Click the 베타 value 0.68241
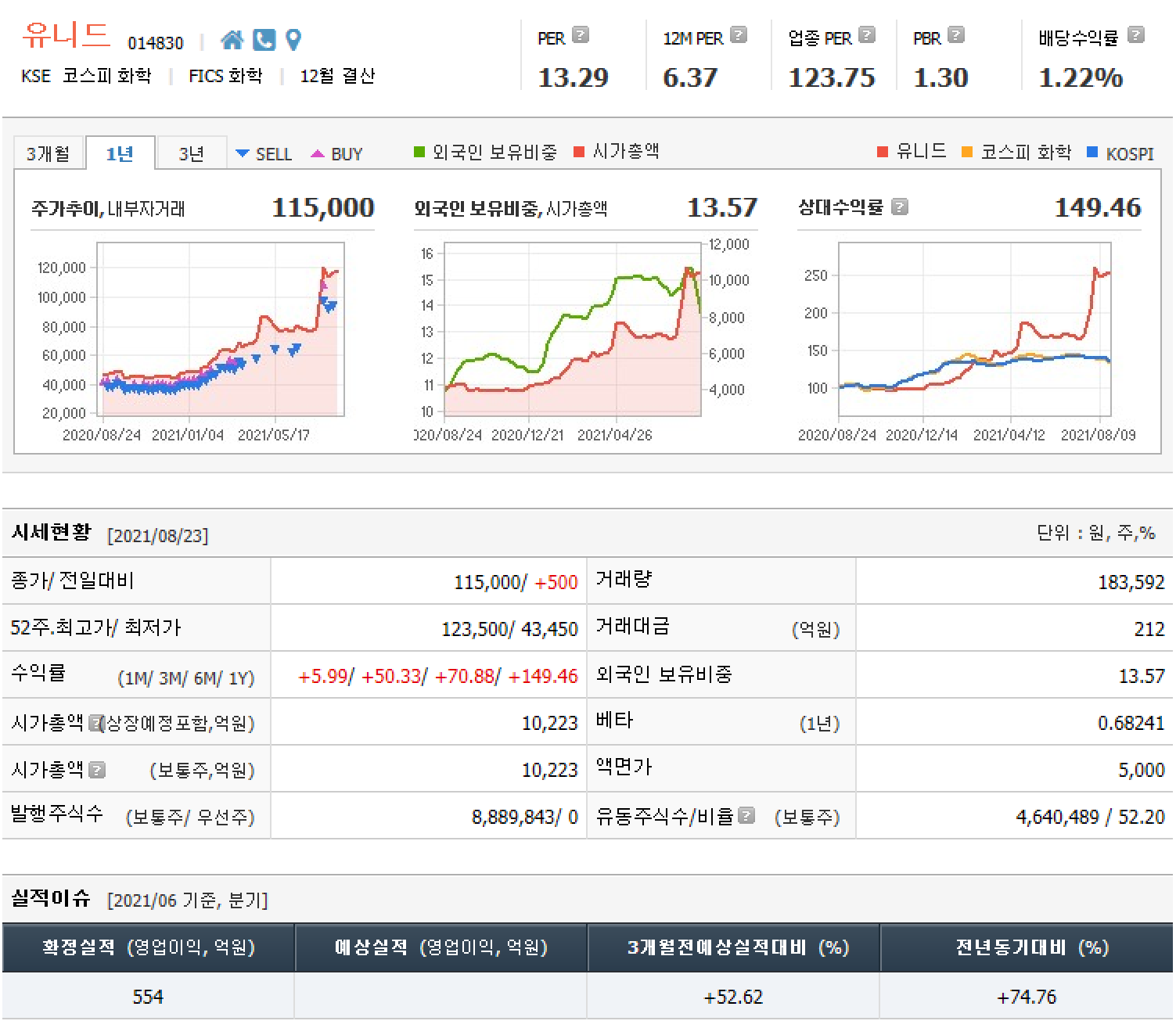This screenshot has width=1176, height=1028. (1131, 723)
